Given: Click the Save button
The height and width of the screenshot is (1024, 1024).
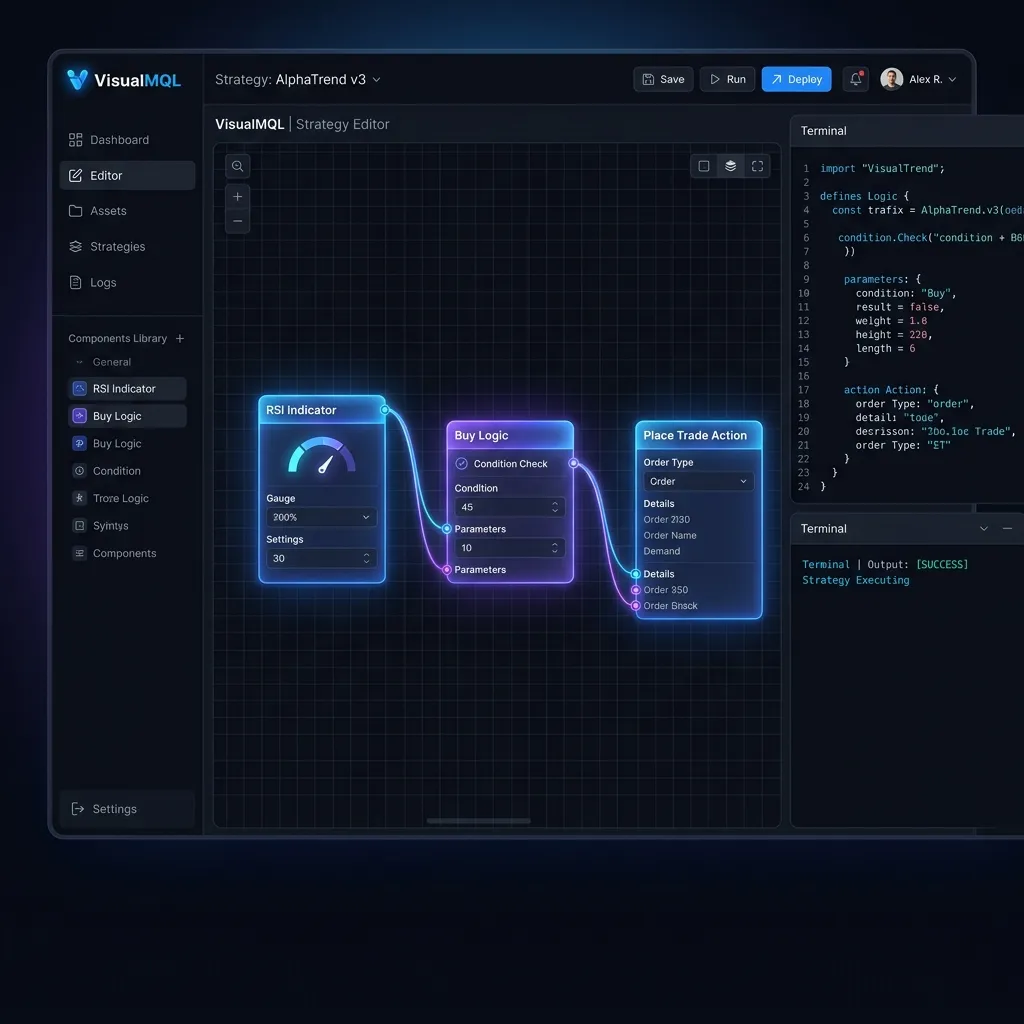Looking at the screenshot, I should click(x=664, y=79).
